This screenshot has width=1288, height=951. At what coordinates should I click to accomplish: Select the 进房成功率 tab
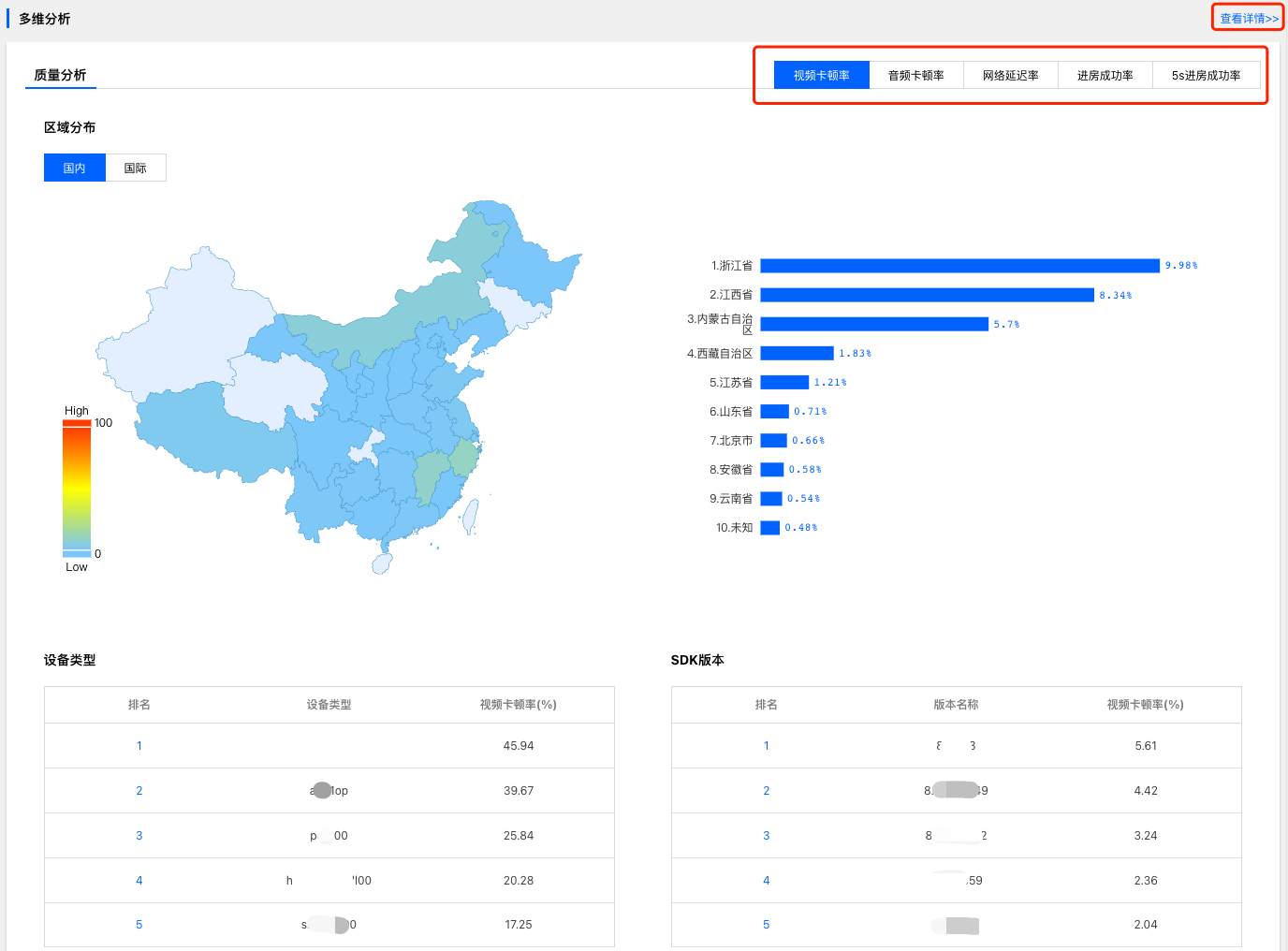(x=1105, y=76)
